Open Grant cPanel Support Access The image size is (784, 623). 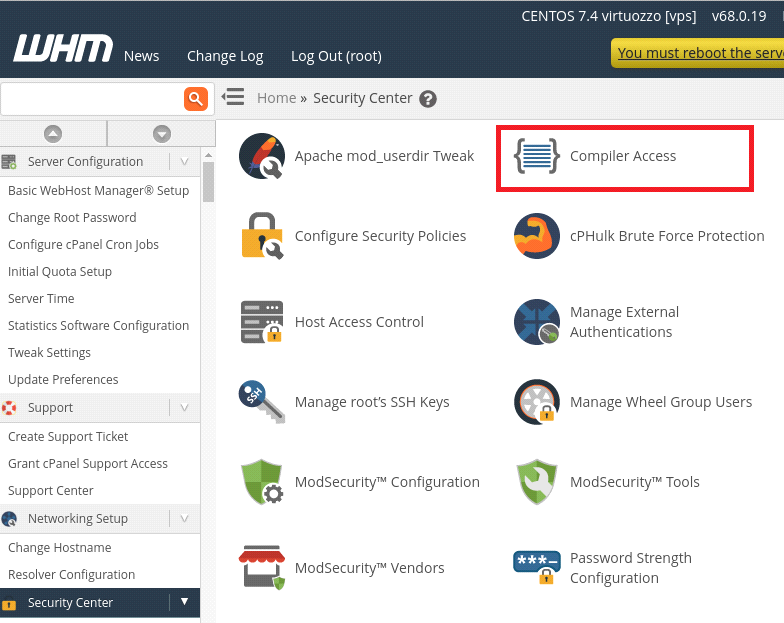pos(88,464)
